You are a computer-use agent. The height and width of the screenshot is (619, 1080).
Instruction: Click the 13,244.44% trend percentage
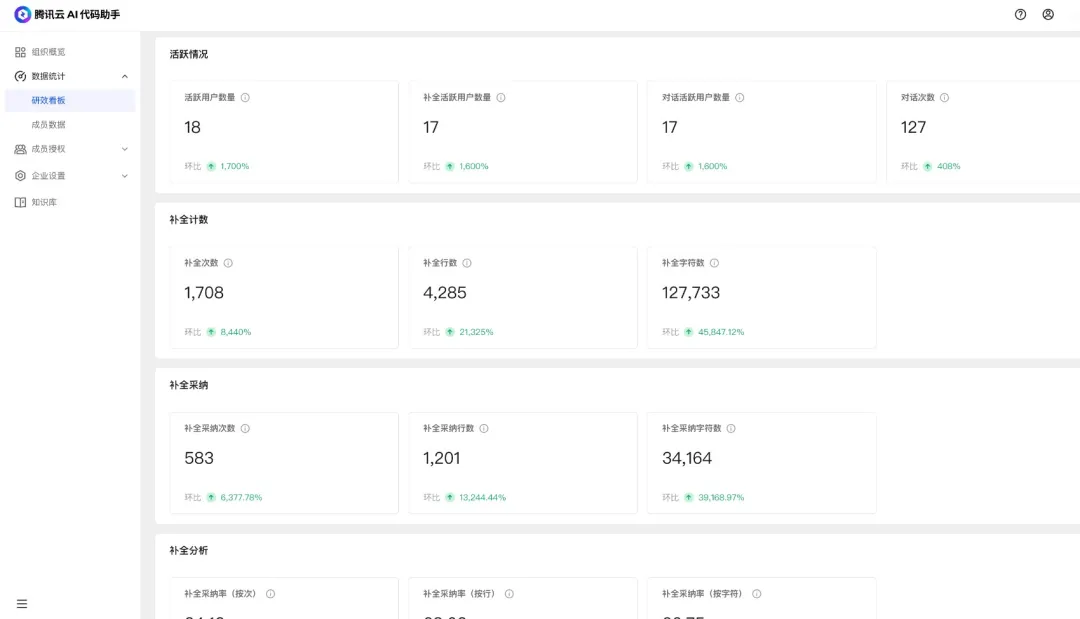(482, 497)
